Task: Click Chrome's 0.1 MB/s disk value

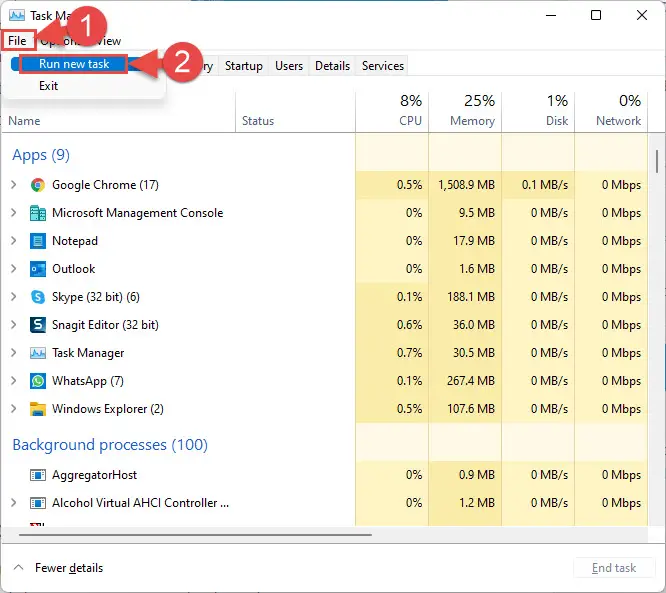Action: tap(545, 185)
